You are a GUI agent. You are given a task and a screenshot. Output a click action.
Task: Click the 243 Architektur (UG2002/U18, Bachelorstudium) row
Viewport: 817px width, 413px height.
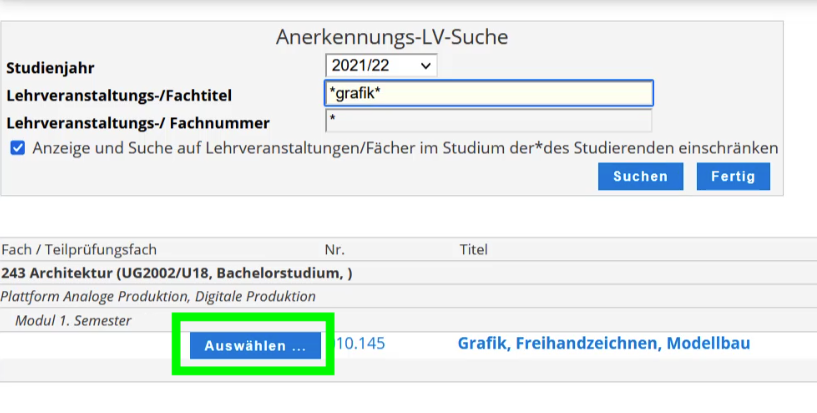point(408,273)
